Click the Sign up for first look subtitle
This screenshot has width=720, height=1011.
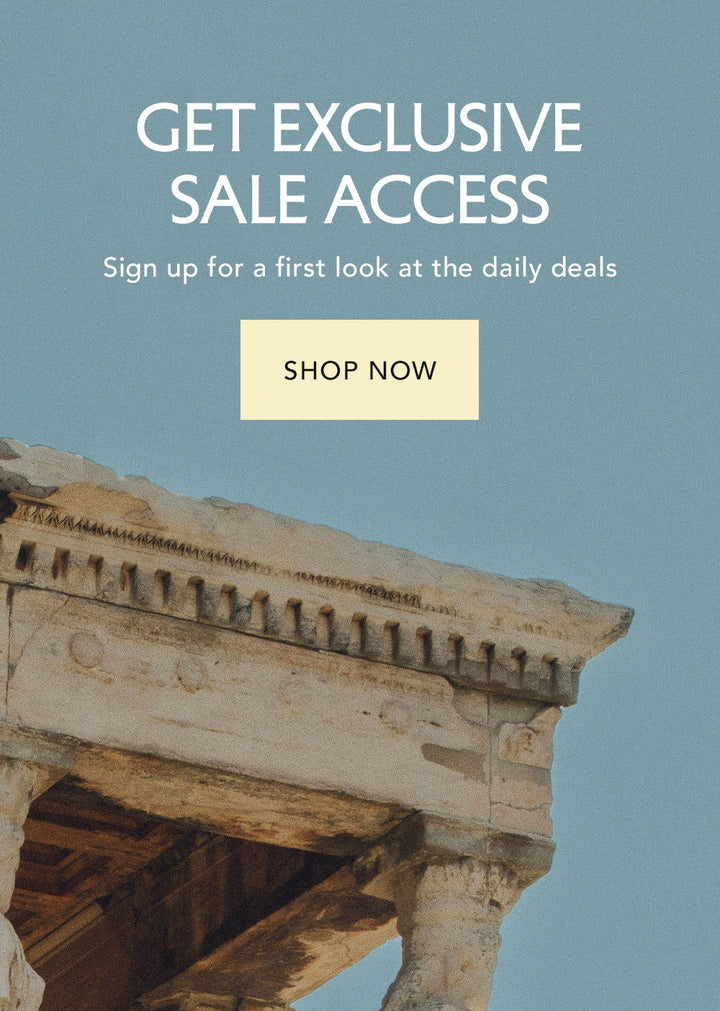[x=360, y=268]
